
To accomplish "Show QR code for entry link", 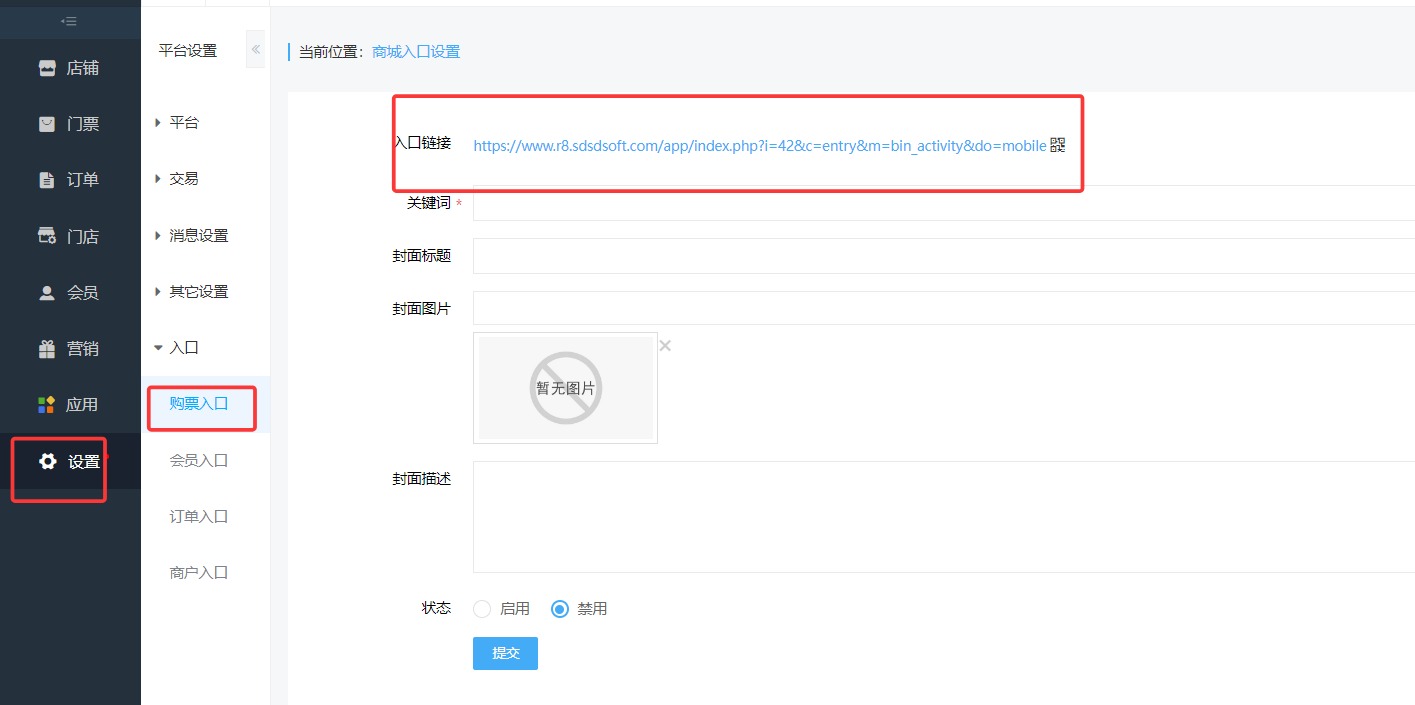I will 1058,145.
